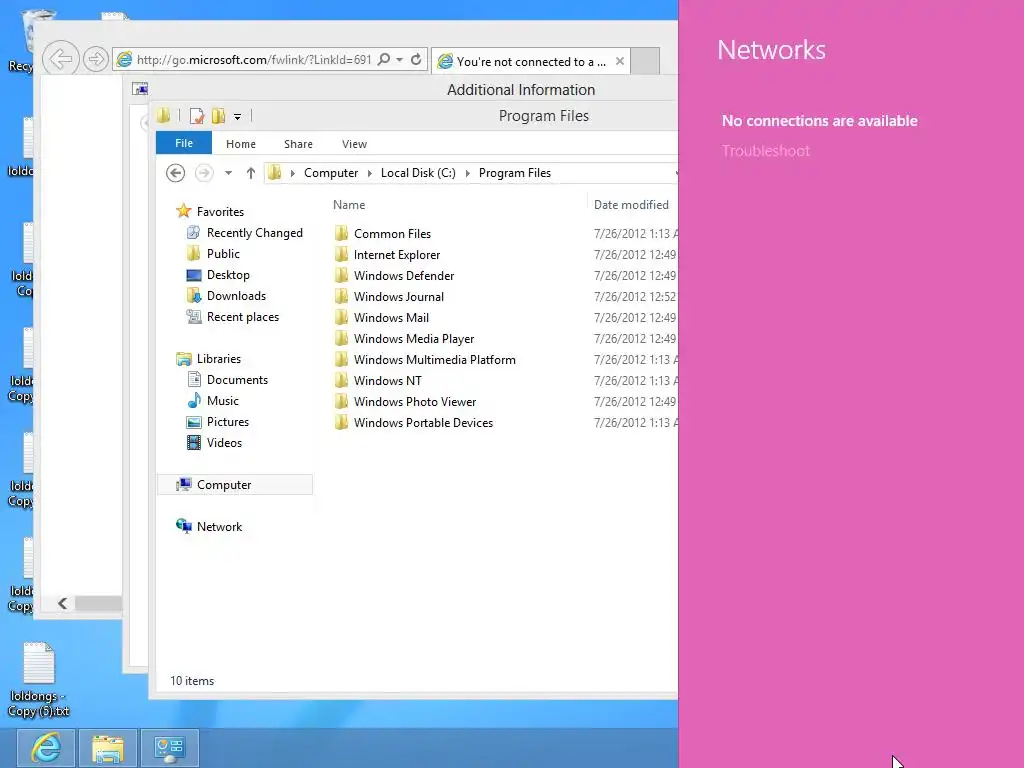
Task: Open the View ribbon tab
Action: pos(354,144)
